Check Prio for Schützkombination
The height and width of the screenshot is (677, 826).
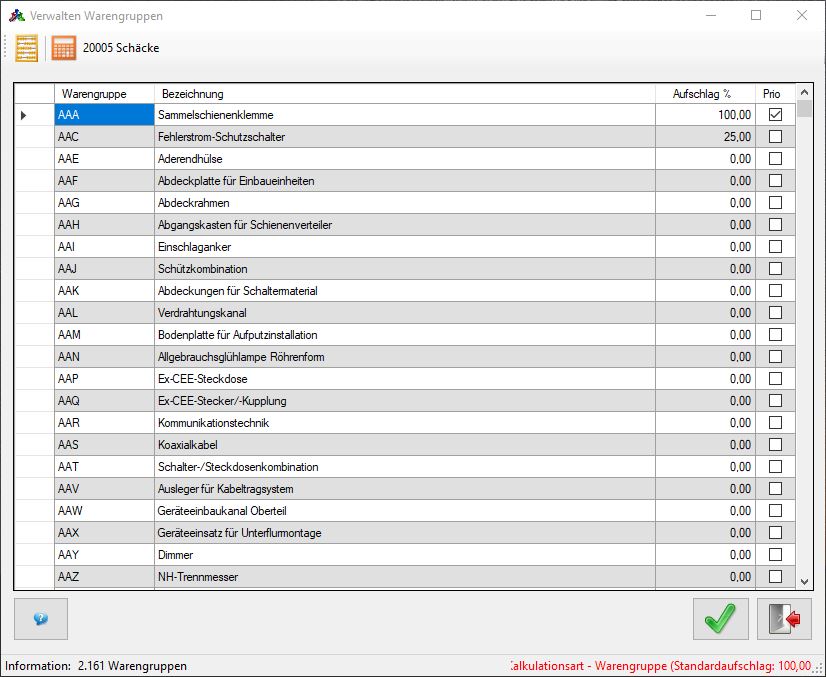click(x=775, y=269)
